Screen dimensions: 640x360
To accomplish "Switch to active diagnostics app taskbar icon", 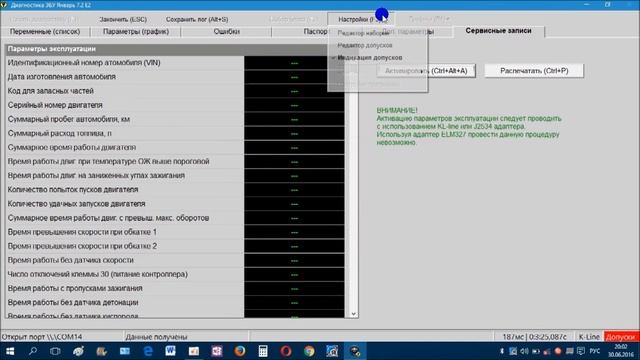I will click(355, 351).
